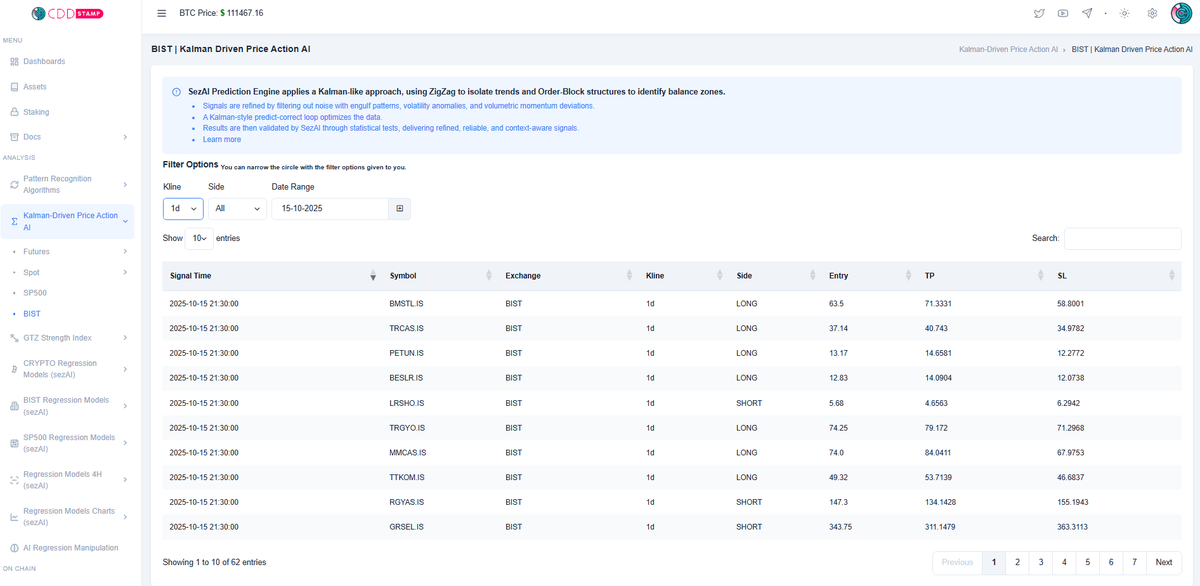
Task: Expand the Futures submenu chevron
Action: [125, 252]
